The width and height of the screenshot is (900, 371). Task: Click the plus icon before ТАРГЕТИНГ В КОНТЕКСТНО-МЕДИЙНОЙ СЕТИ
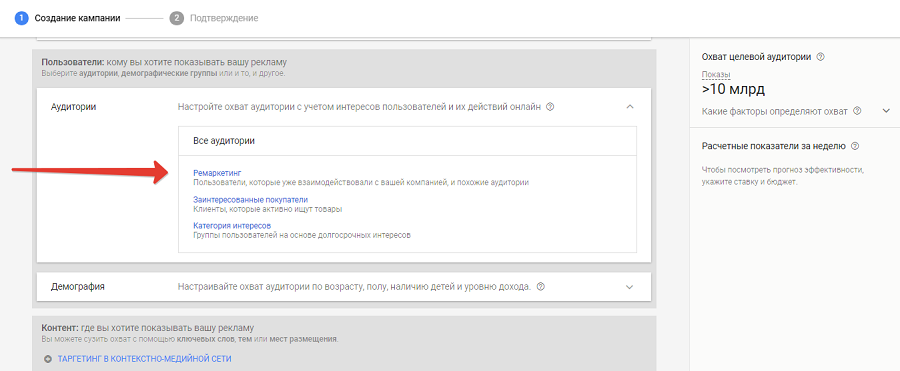[x=48, y=360]
